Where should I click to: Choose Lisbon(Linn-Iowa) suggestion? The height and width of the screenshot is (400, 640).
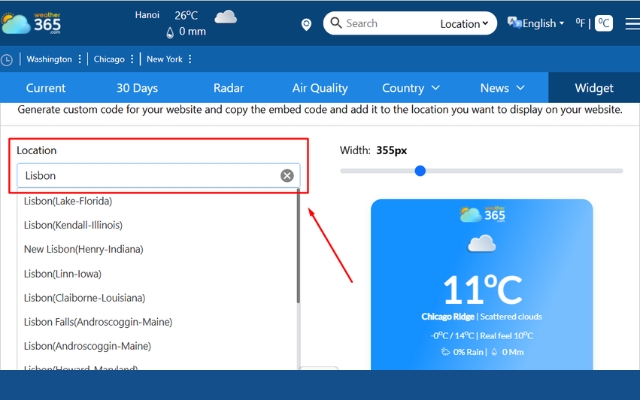point(62,273)
